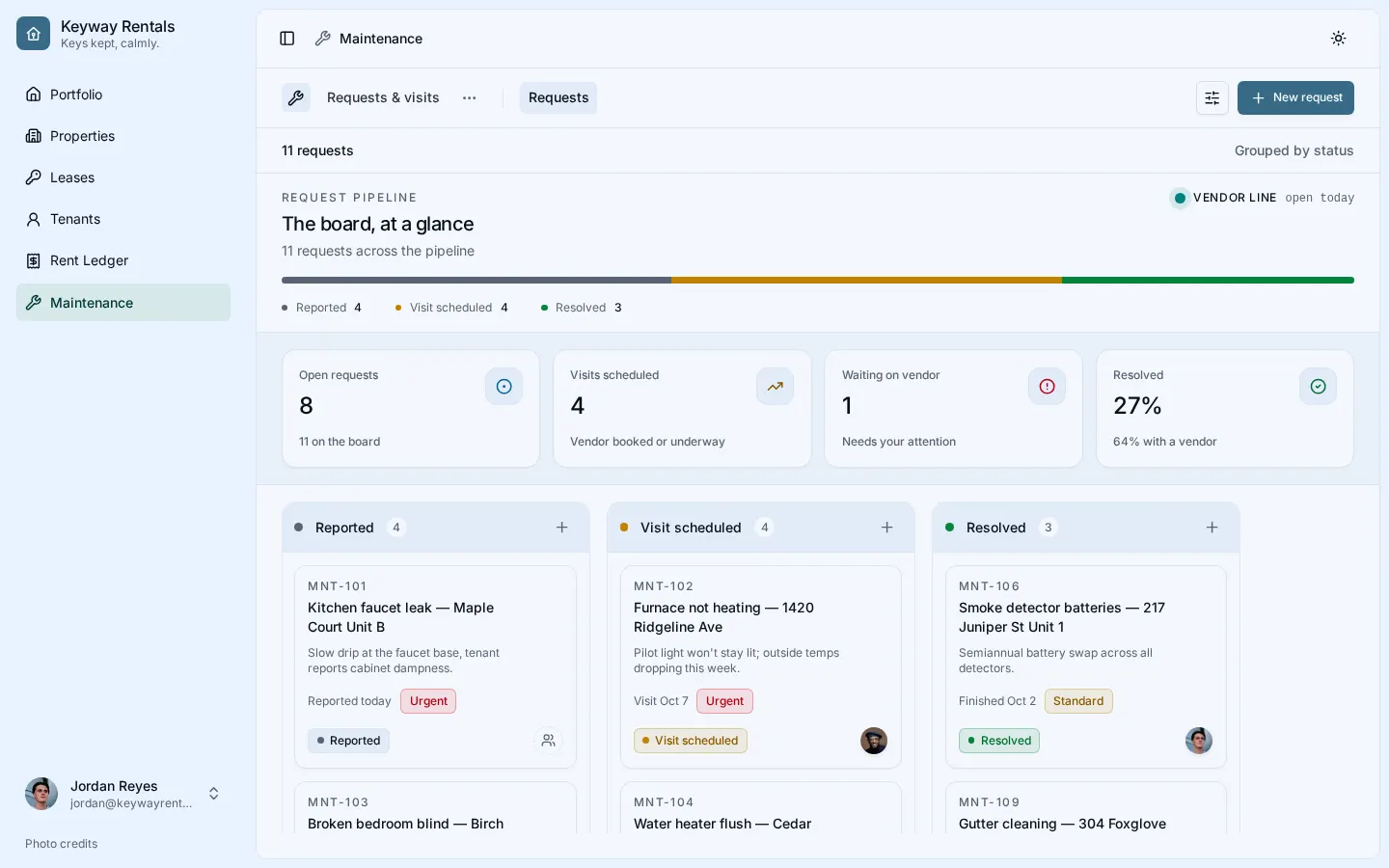This screenshot has width=1389, height=868.
Task: Click the gray Reported segment of pipeline bar
Action: [x=477, y=281]
